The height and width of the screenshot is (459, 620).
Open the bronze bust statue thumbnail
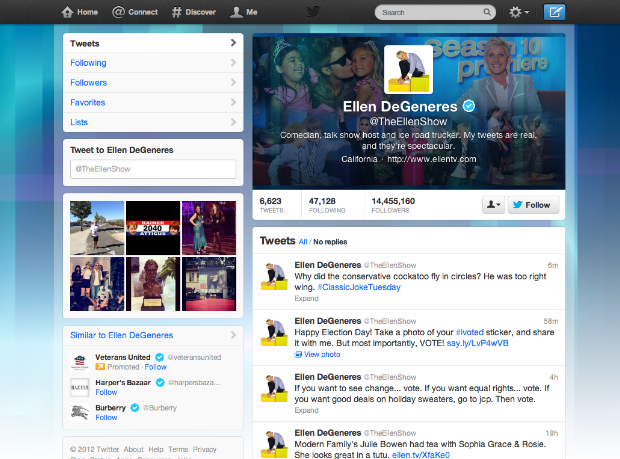[153, 284]
